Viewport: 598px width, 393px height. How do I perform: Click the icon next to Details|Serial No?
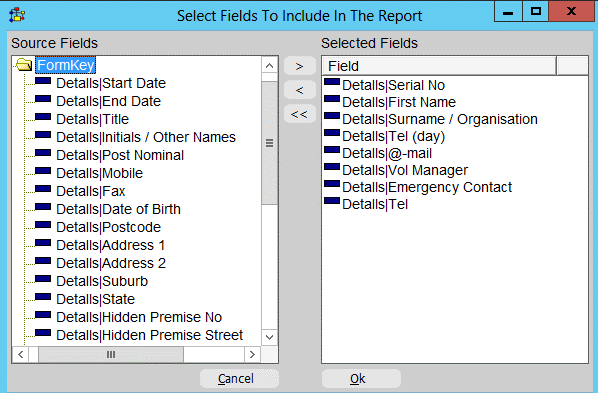[x=332, y=82]
